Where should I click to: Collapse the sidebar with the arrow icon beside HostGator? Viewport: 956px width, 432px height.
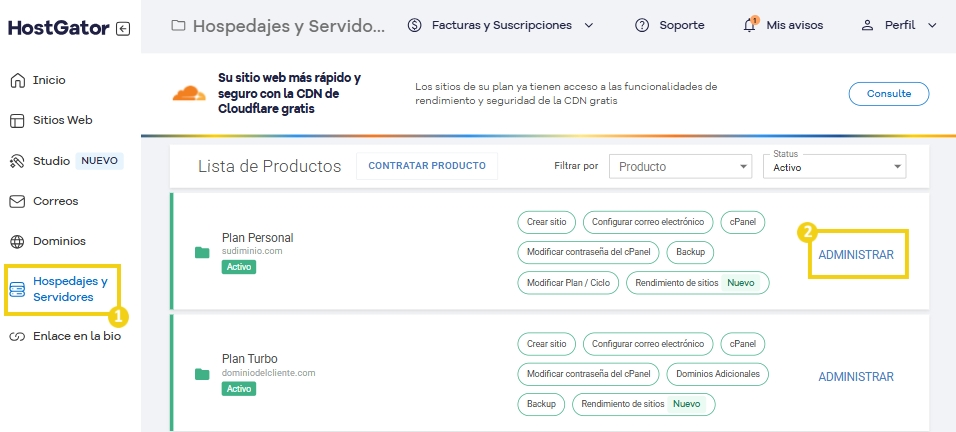pos(123,29)
